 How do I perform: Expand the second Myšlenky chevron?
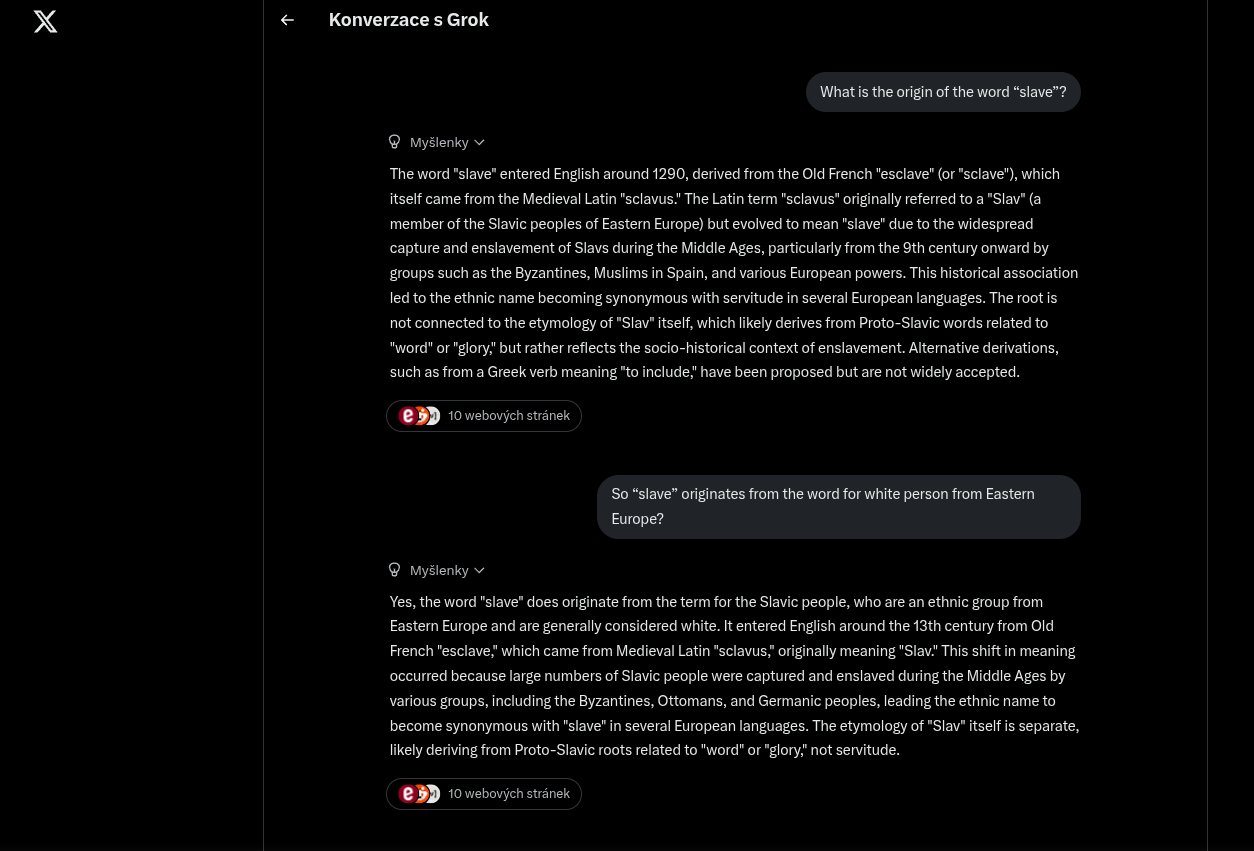(x=479, y=571)
